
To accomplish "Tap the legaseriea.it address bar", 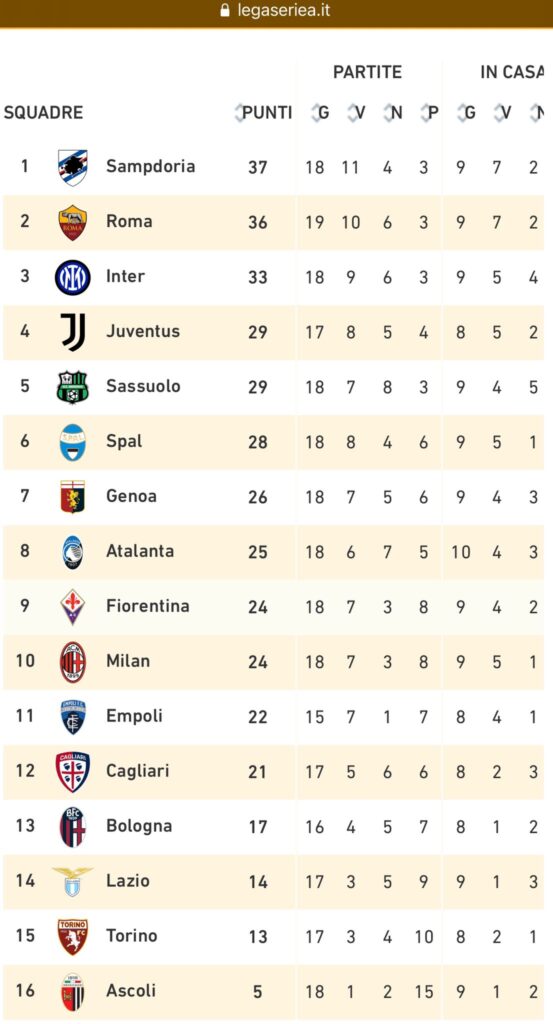I will 276,11.
